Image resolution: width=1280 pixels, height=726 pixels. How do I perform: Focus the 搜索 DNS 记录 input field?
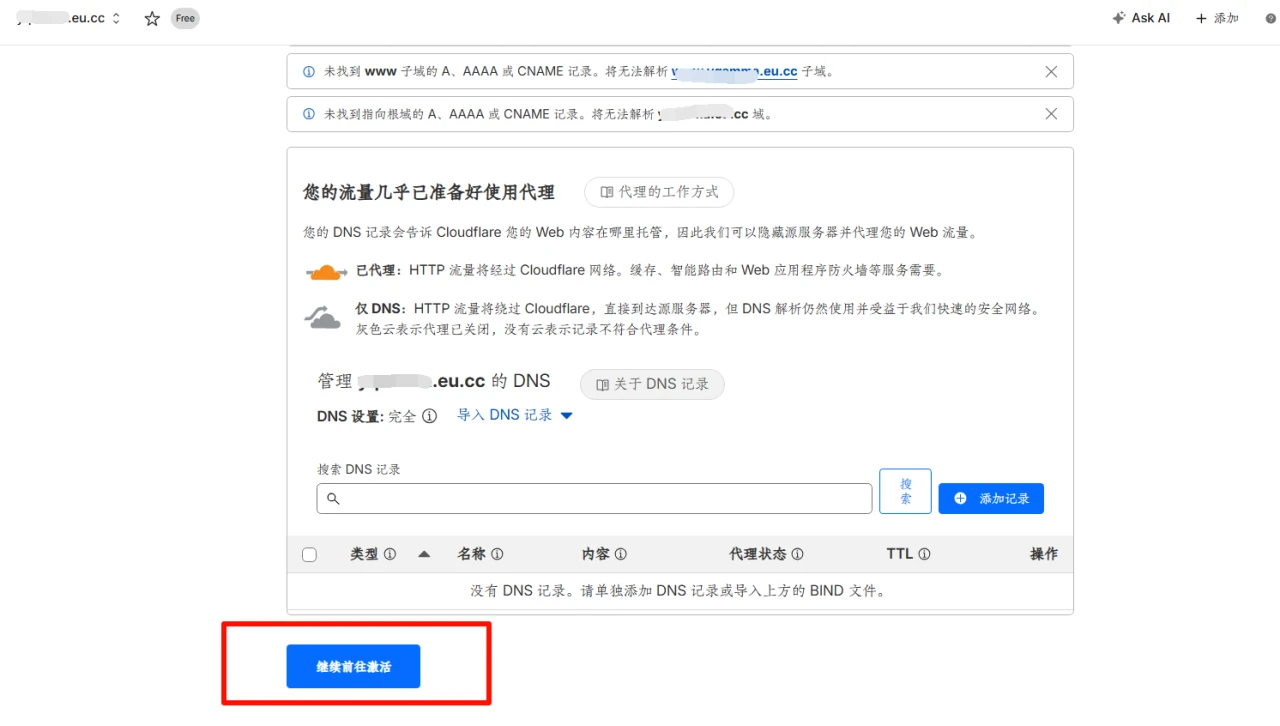pos(594,498)
